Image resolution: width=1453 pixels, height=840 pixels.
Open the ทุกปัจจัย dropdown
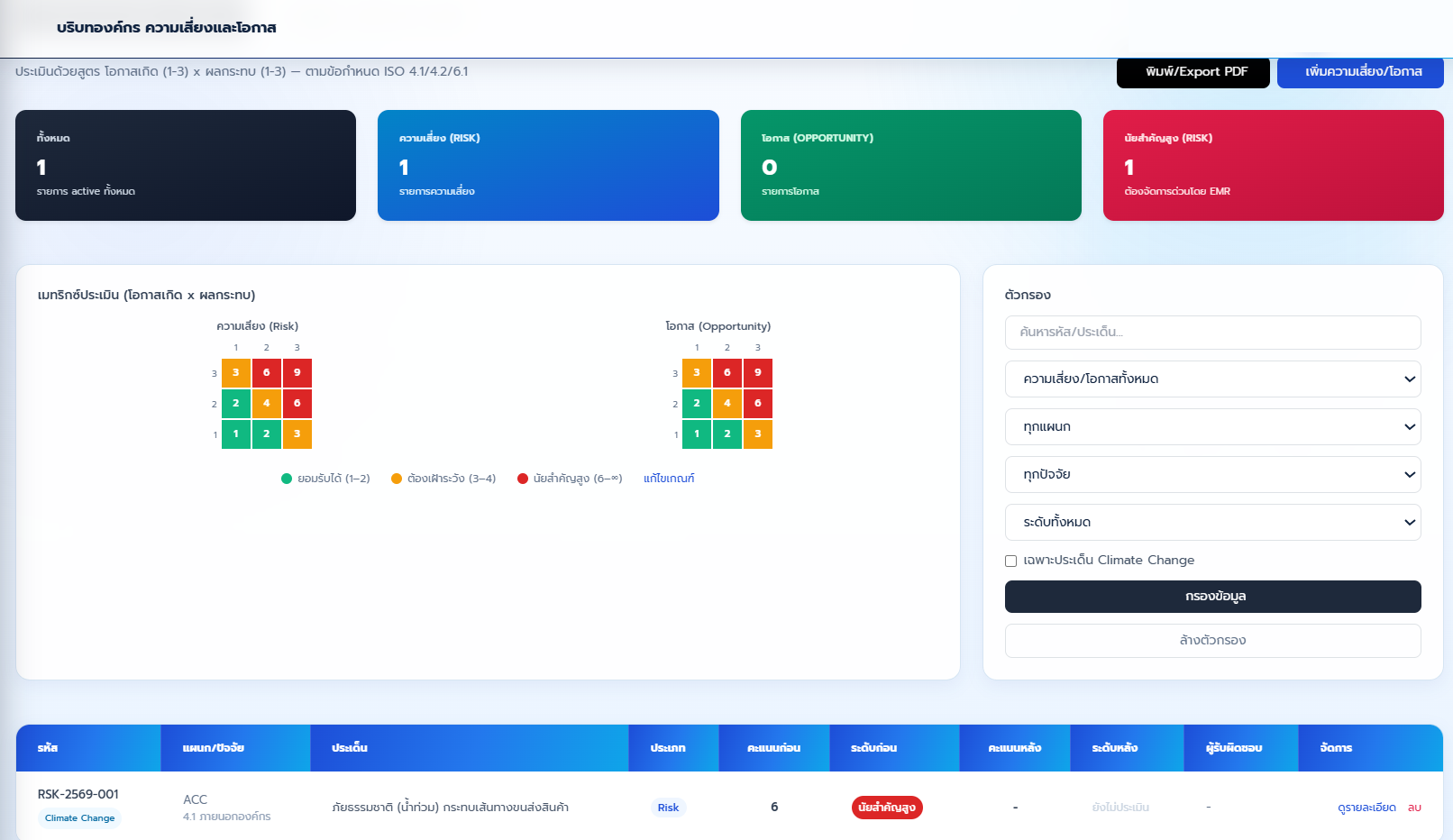[x=1213, y=475]
